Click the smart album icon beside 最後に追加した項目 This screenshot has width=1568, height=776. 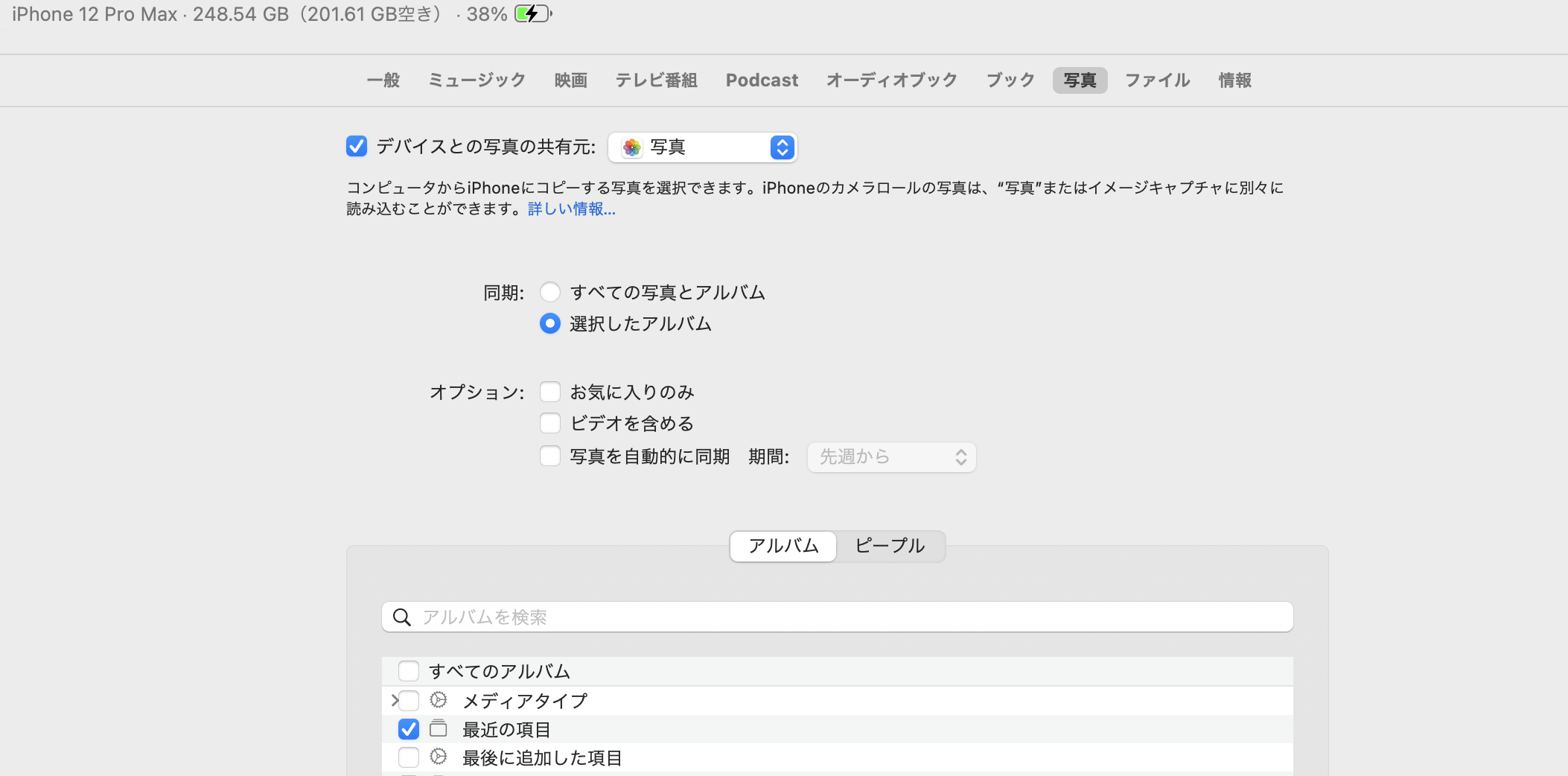(439, 757)
